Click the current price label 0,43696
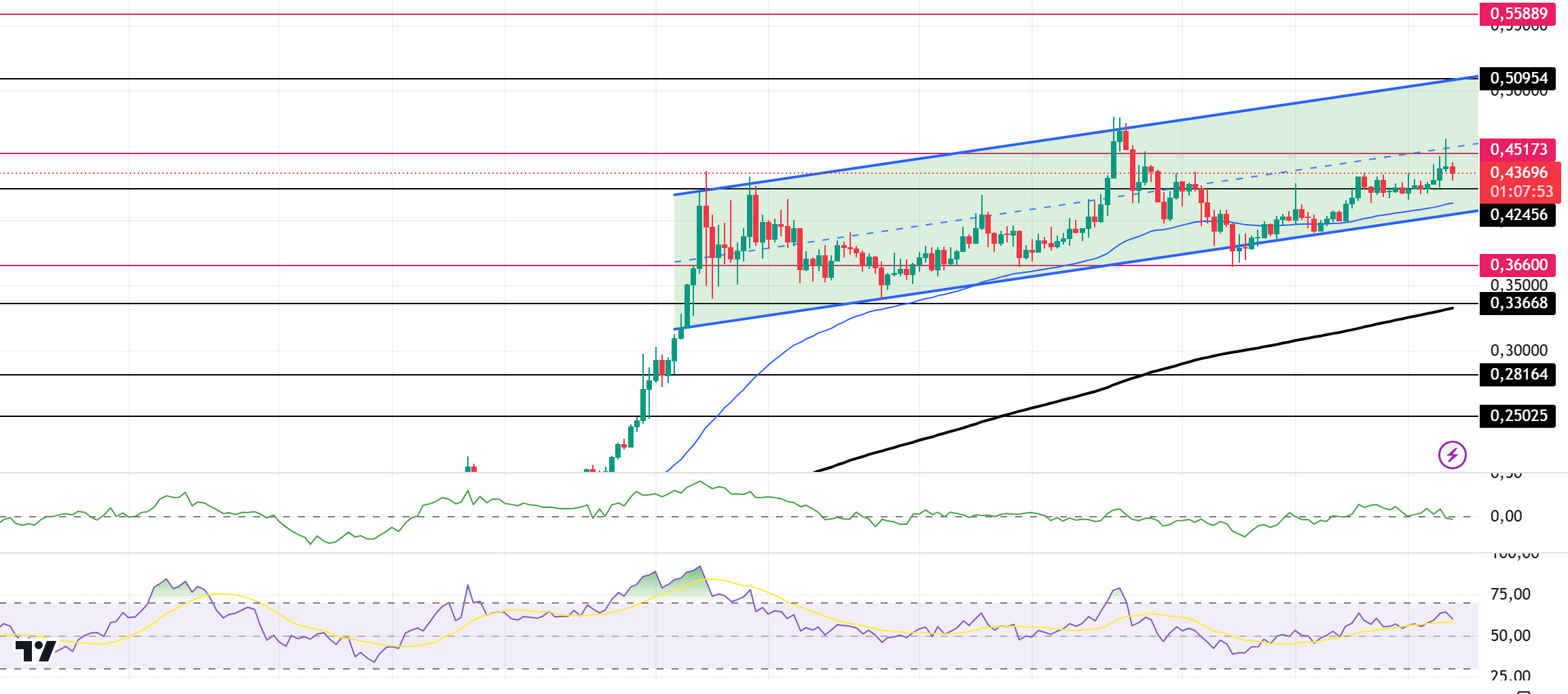The width and height of the screenshot is (1568, 694). tap(1520, 172)
